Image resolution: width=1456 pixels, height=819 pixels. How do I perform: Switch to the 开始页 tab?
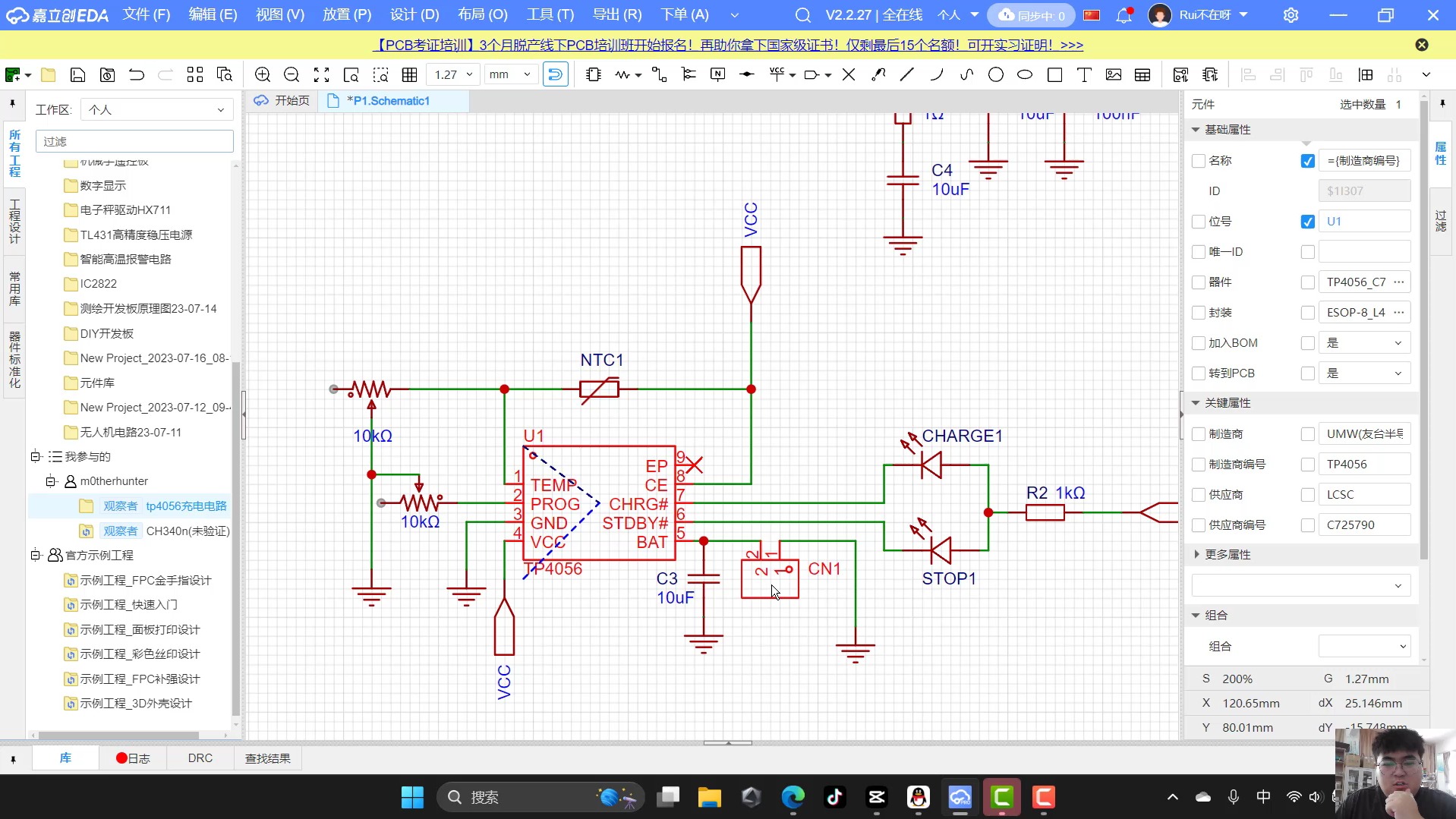[x=282, y=100]
